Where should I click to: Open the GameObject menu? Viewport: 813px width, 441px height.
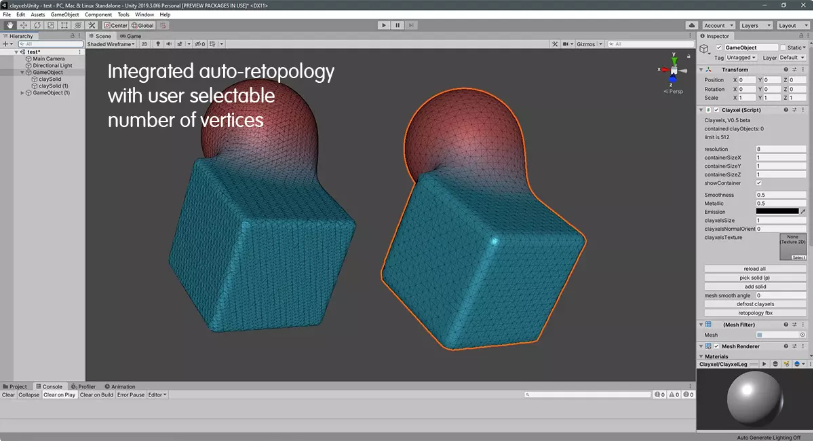pyautogui.click(x=65, y=15)
